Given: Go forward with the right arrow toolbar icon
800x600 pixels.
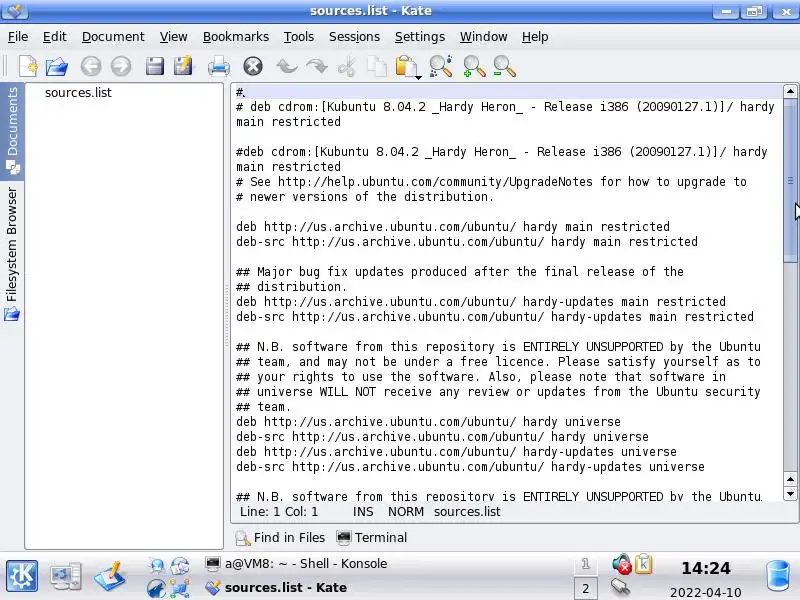Looking at the screenshot, I should point(121,66).
